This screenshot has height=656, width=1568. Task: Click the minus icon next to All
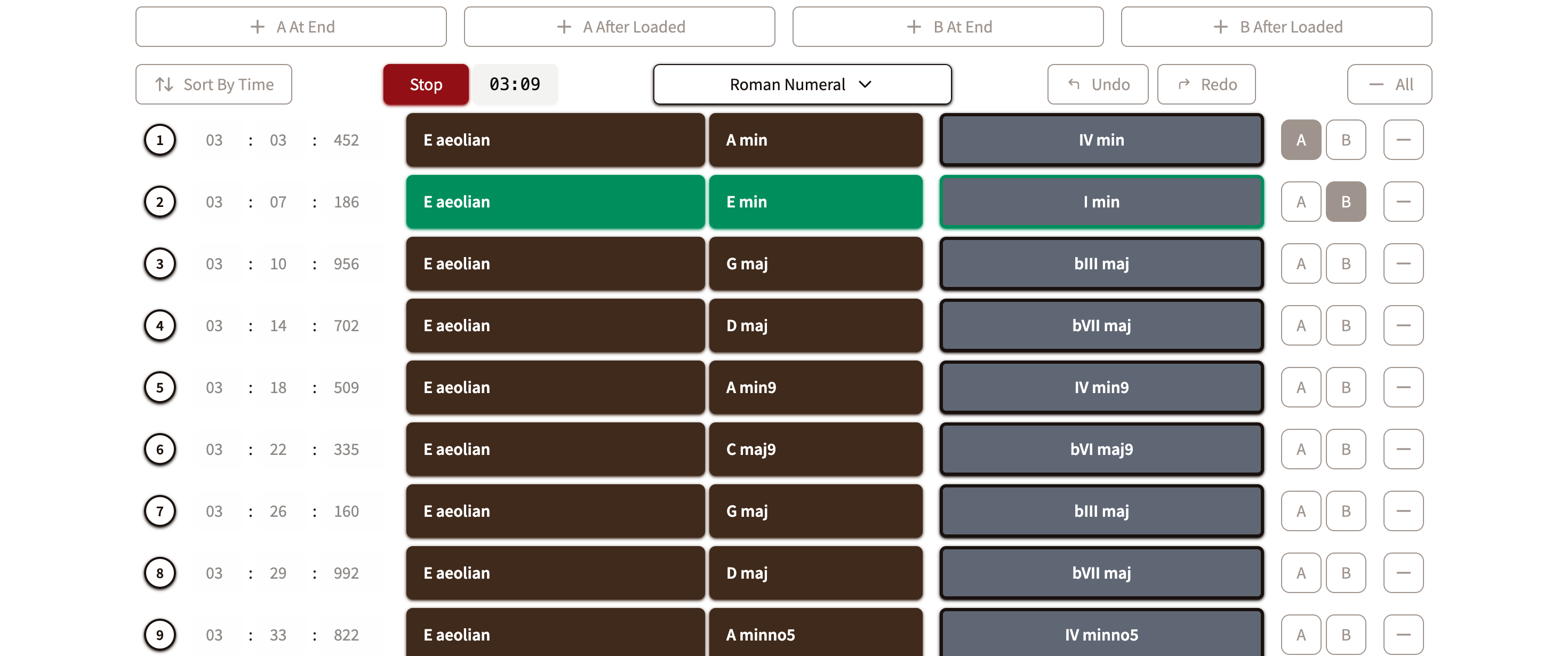pyautogui.click(x=1376, y=84)
